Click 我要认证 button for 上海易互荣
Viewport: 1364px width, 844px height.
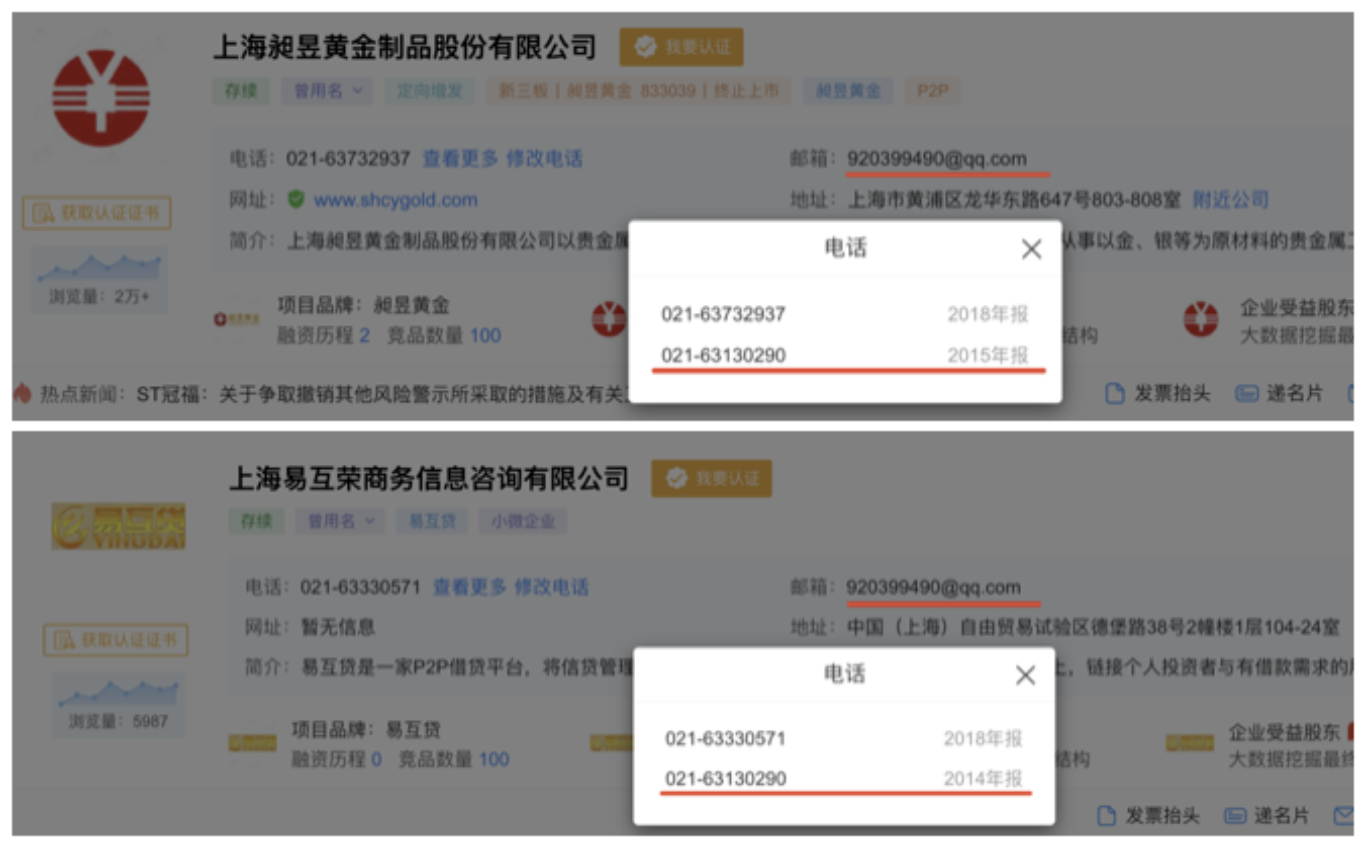[712, 479]
